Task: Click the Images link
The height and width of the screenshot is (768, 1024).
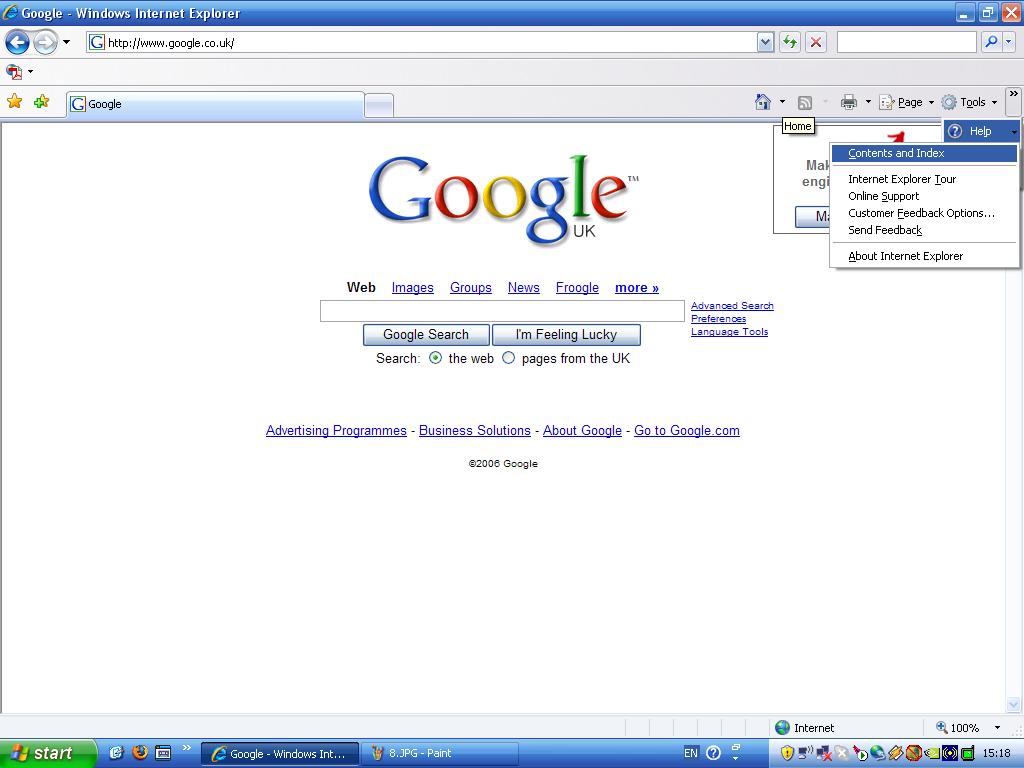Action: pyautogui.click(x=412, y=288)
